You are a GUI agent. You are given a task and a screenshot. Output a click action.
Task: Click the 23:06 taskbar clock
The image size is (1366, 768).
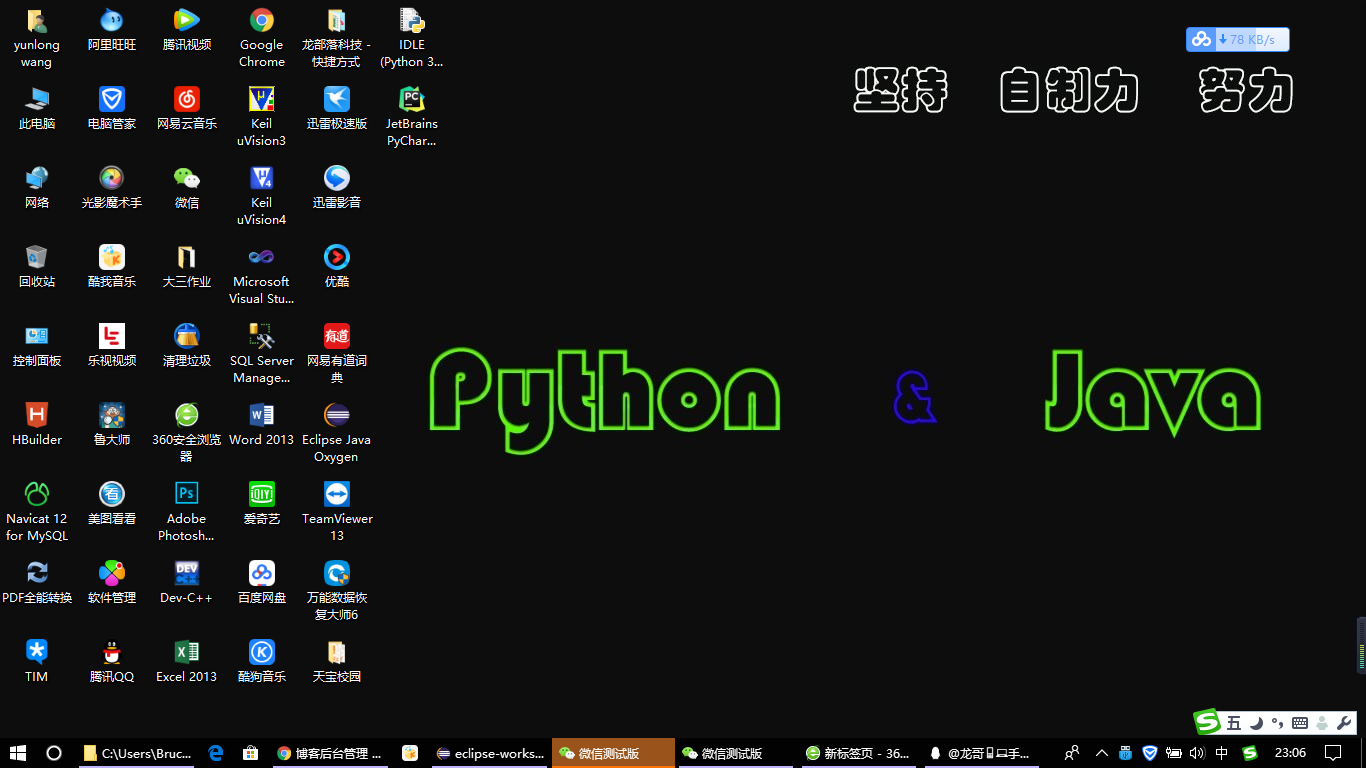(1290, 753)
